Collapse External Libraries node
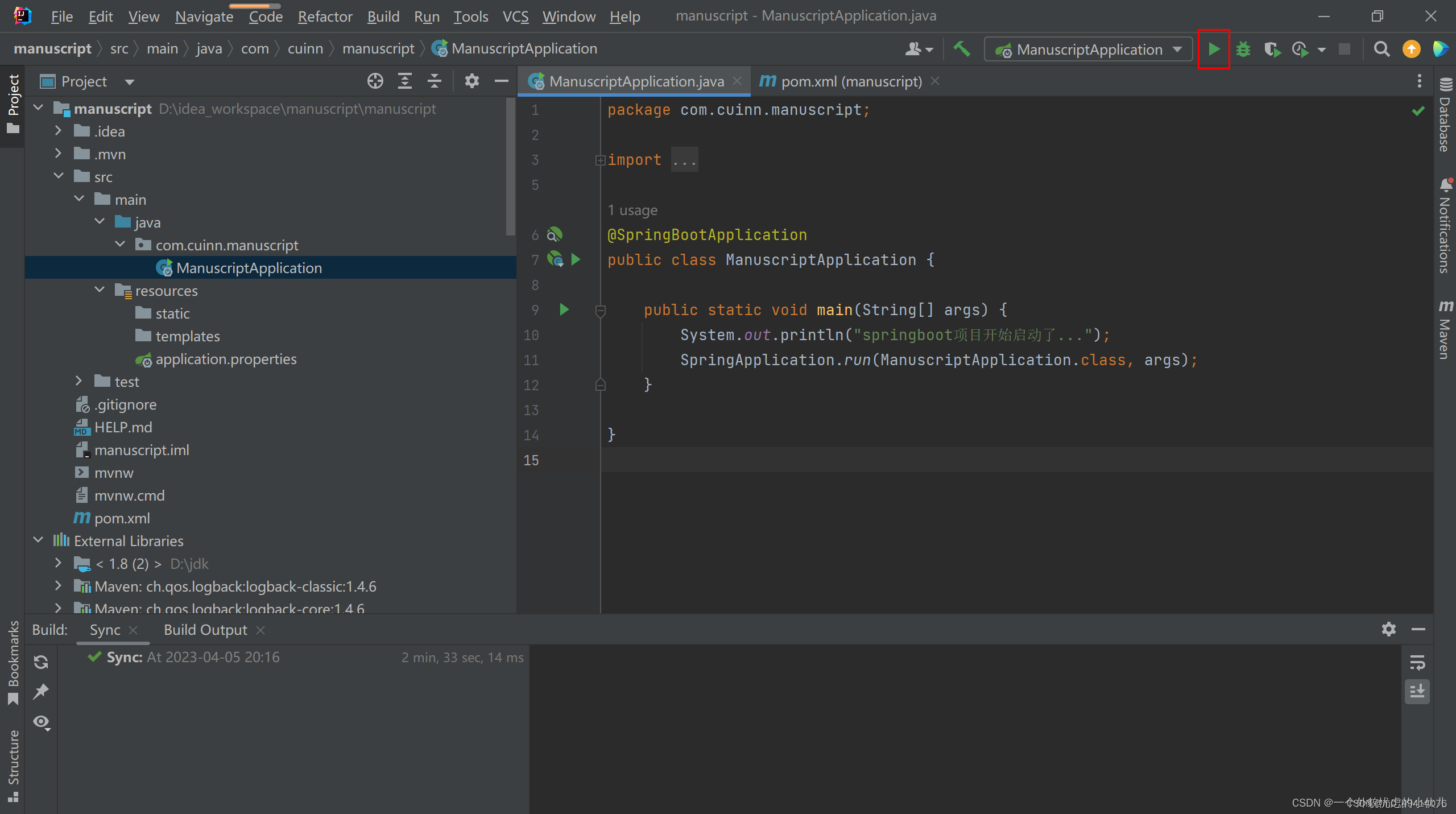 38,540
